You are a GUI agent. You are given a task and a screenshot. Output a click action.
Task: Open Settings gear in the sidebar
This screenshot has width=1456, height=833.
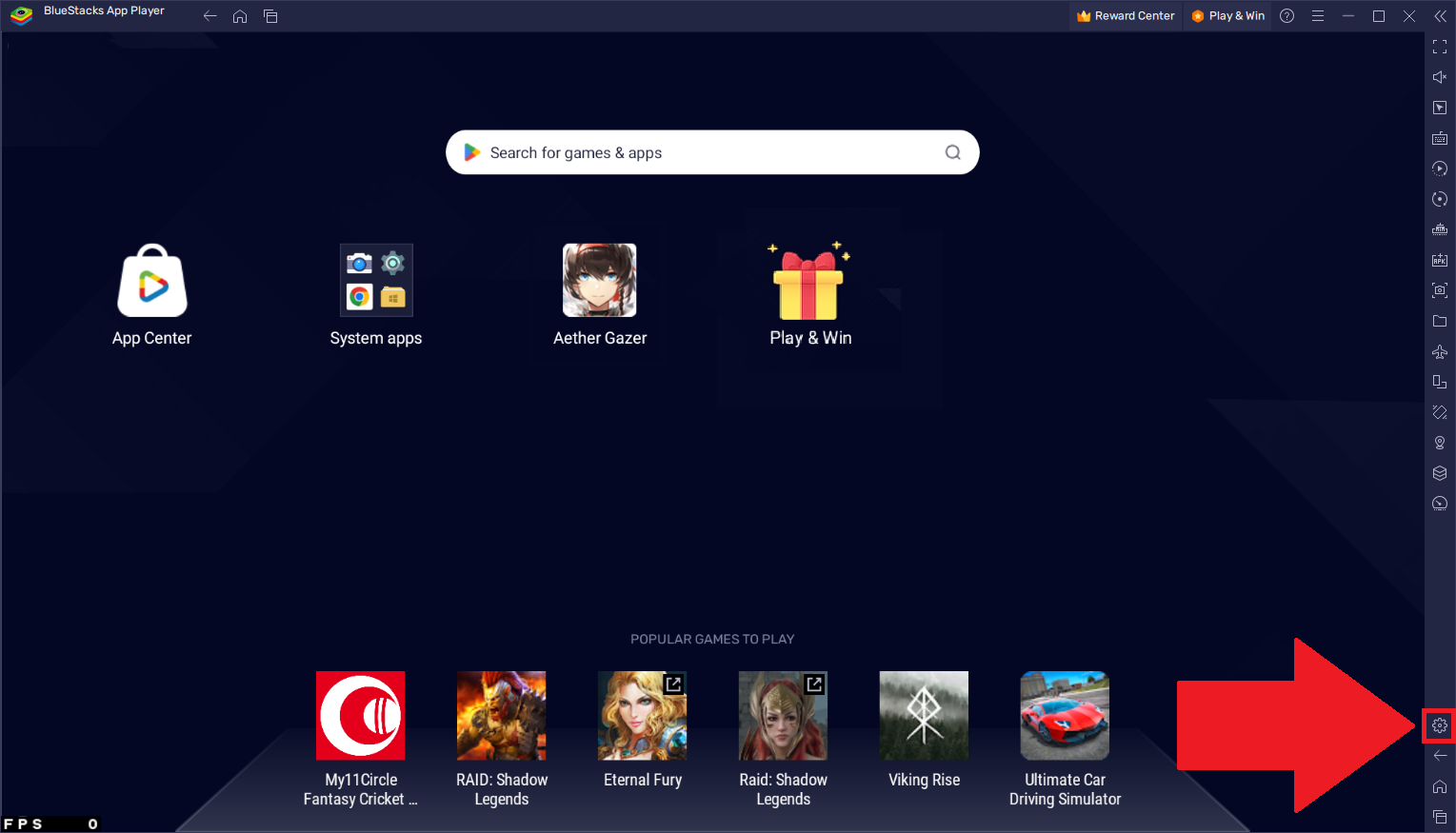coord(1440,725)
